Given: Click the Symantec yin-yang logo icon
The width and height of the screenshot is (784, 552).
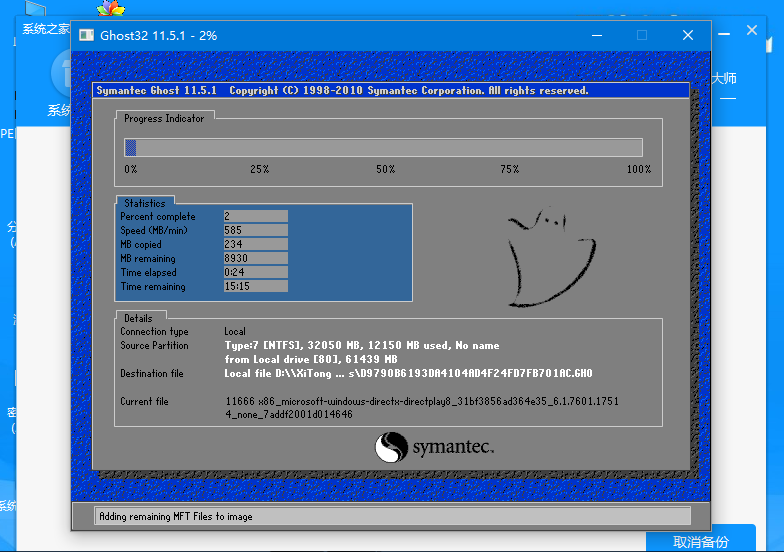Looking at the screenshot, I should [391, 447].
